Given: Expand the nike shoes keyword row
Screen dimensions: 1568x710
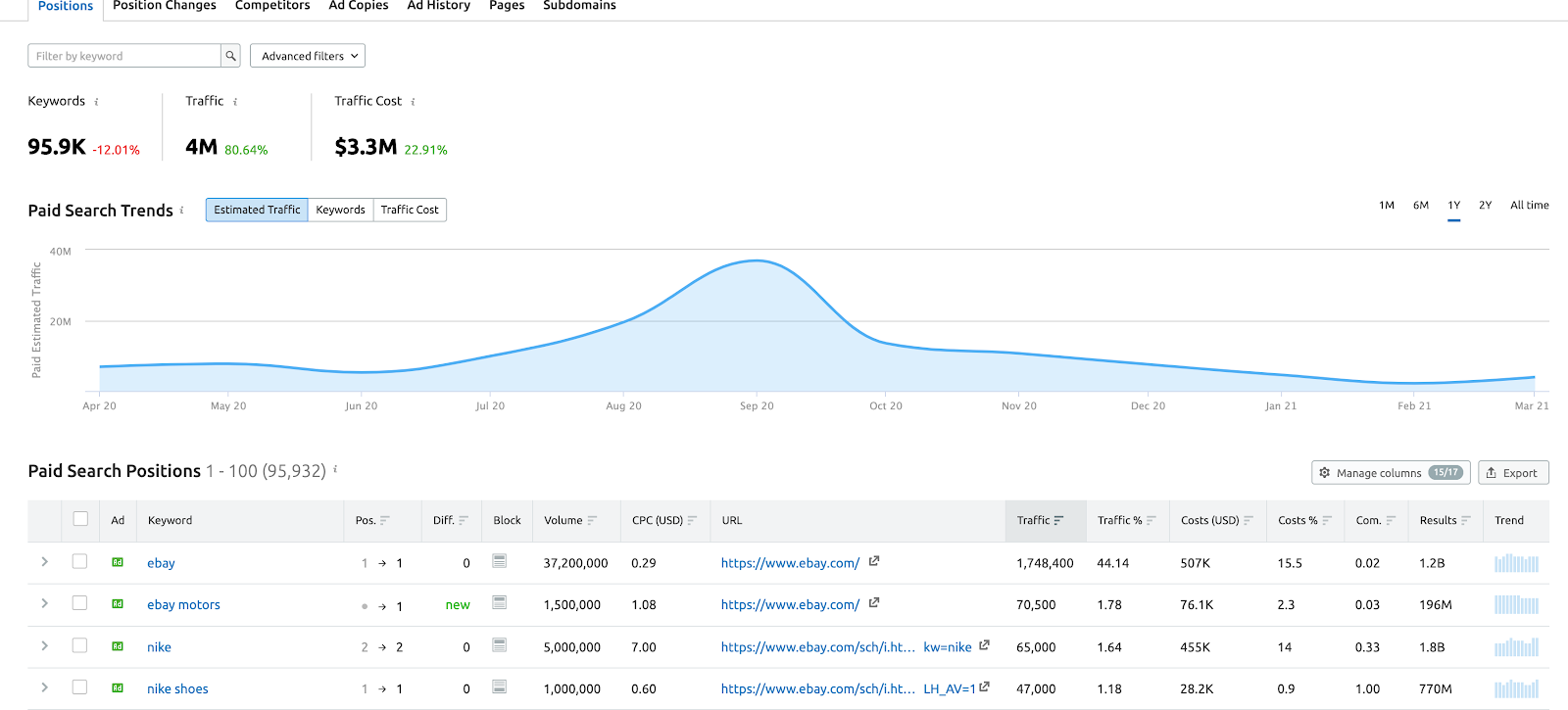Looking at the screenshot, I should coord(45,687).
